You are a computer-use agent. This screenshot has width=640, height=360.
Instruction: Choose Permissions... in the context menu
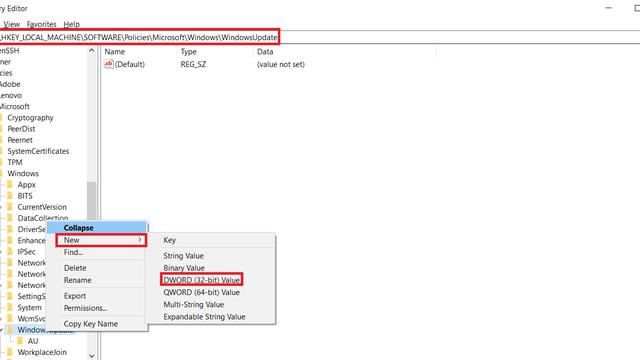pos(85,308)
